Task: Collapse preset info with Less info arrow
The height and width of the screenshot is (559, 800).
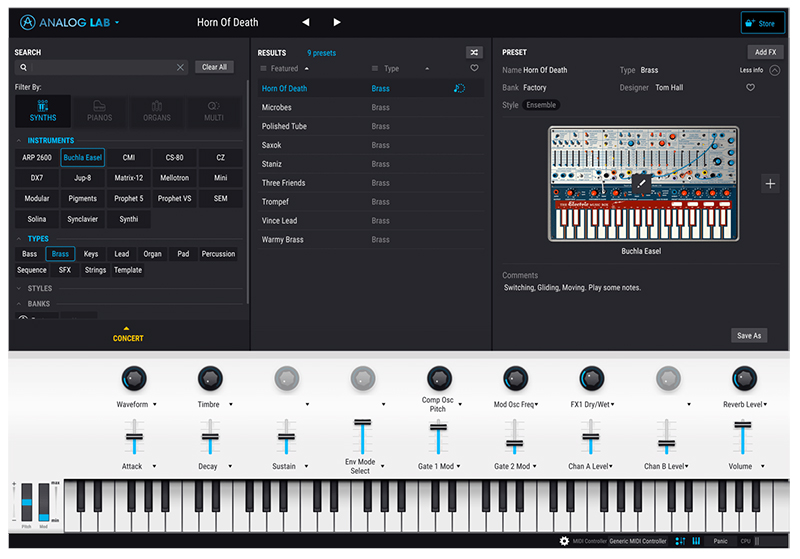Action: (x=774, y=70)
